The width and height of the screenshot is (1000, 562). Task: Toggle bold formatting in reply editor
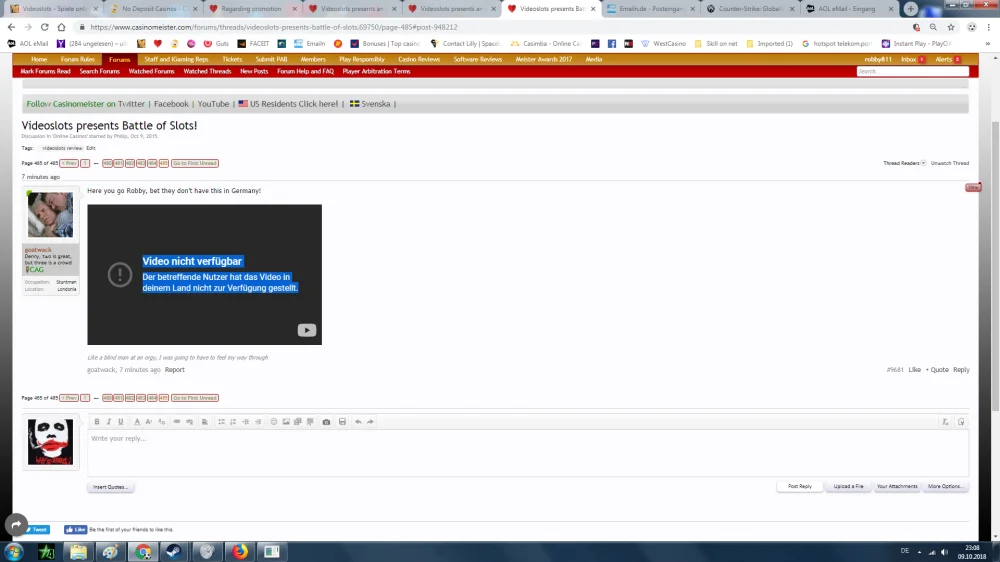point(97,422)
